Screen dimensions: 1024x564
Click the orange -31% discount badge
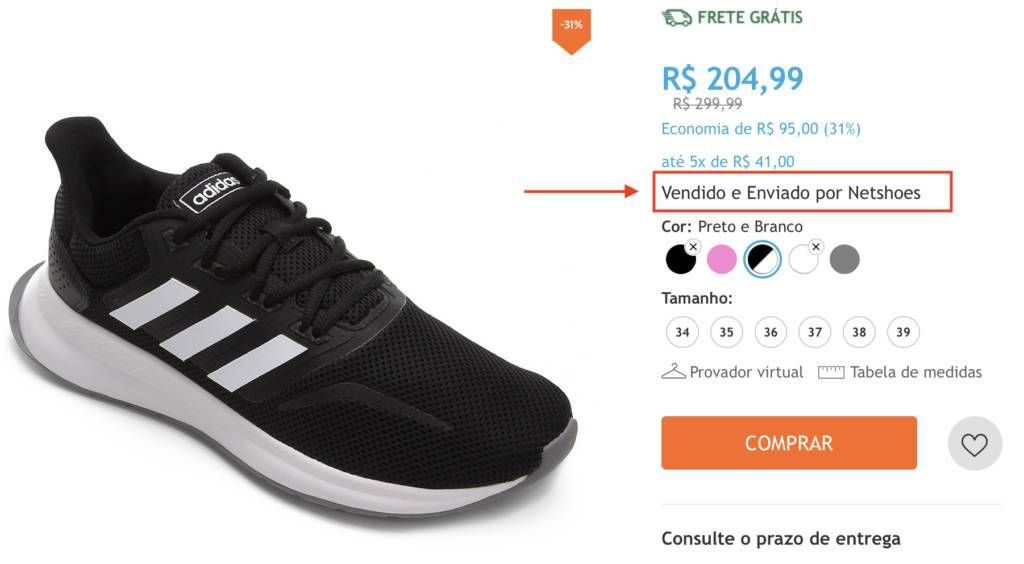(x=571, y=31)
